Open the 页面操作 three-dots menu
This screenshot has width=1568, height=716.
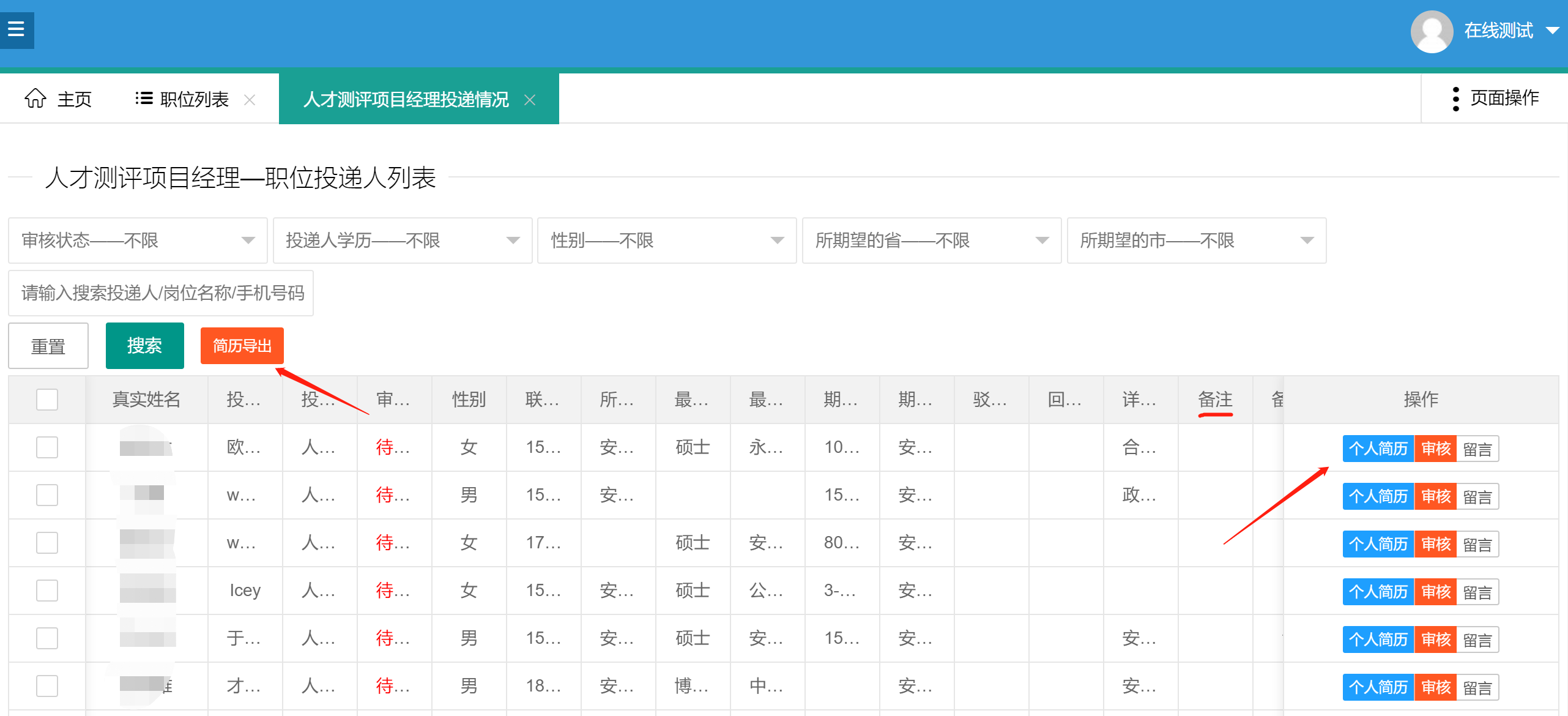[x=1455, y=99]
